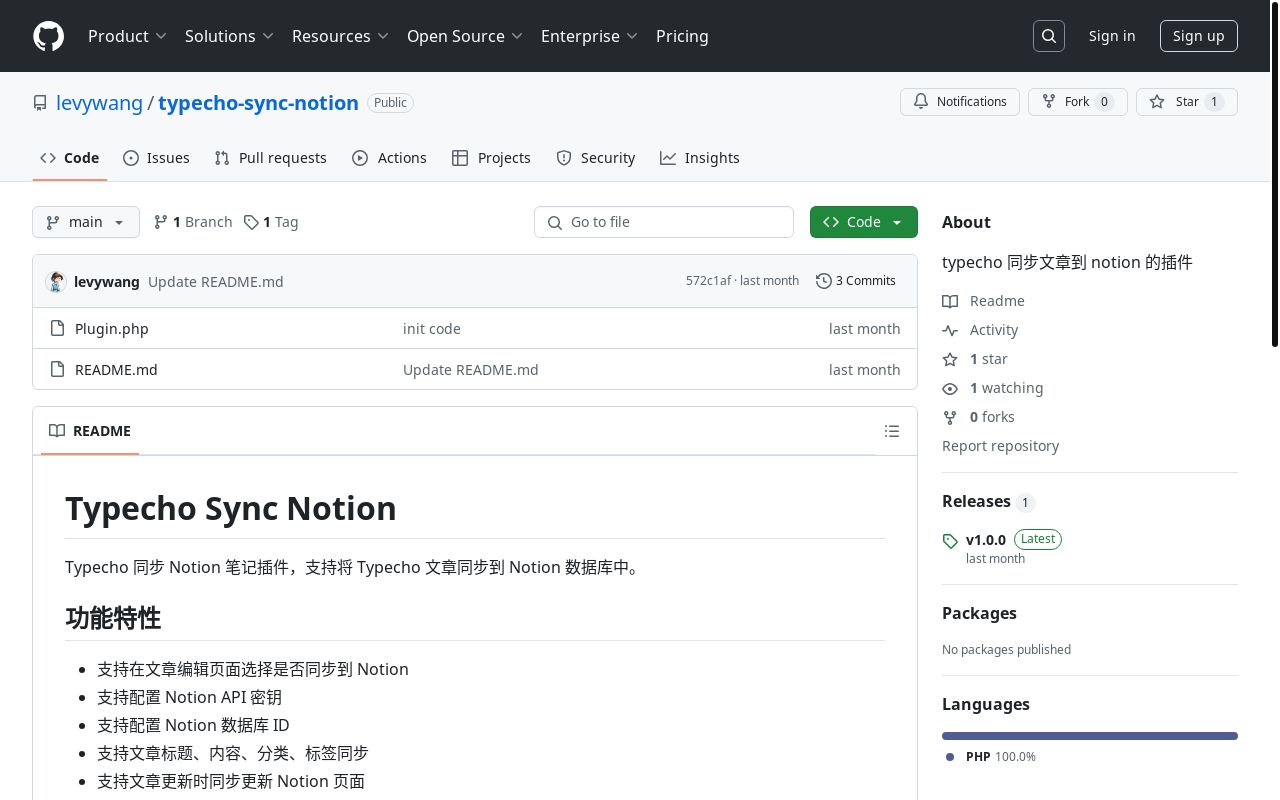Click the GitHub logo icon
This screenshot has width=1280, height=800.
click(x=48, y=36)
